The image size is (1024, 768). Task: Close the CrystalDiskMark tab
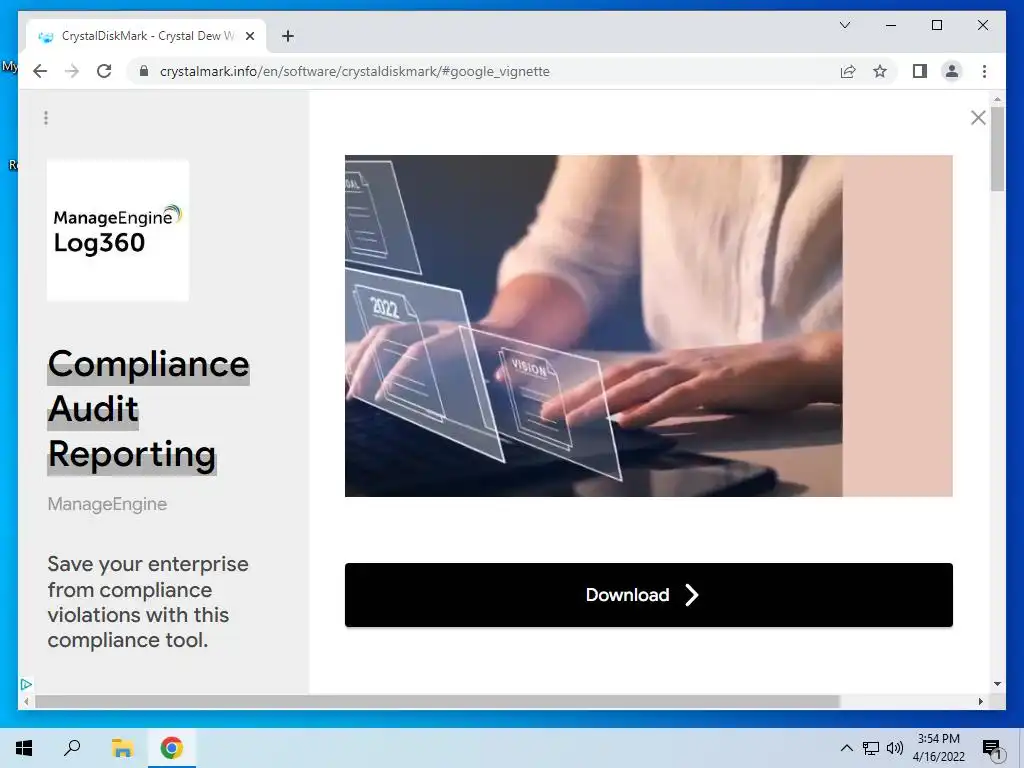coord(249,36)
